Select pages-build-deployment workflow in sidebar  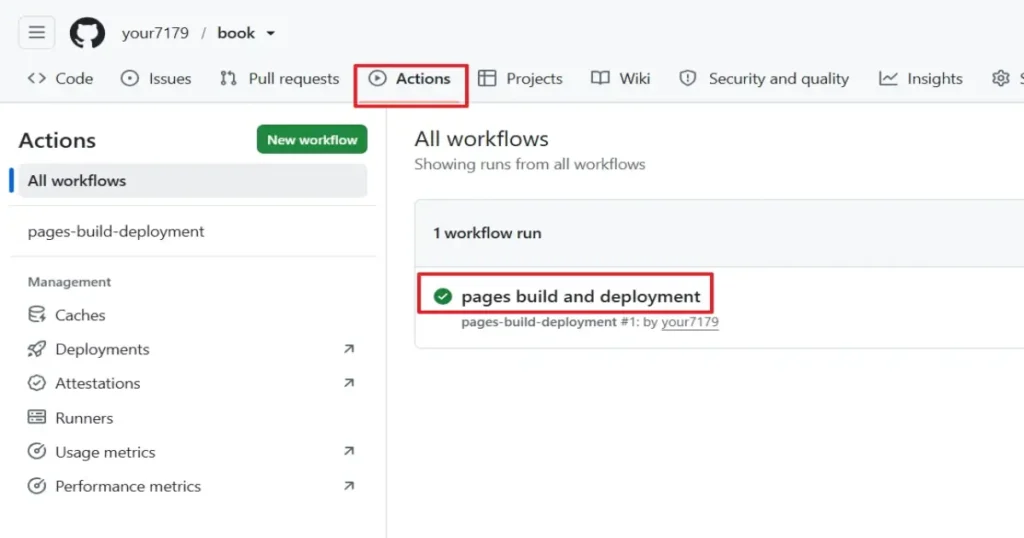116,231
